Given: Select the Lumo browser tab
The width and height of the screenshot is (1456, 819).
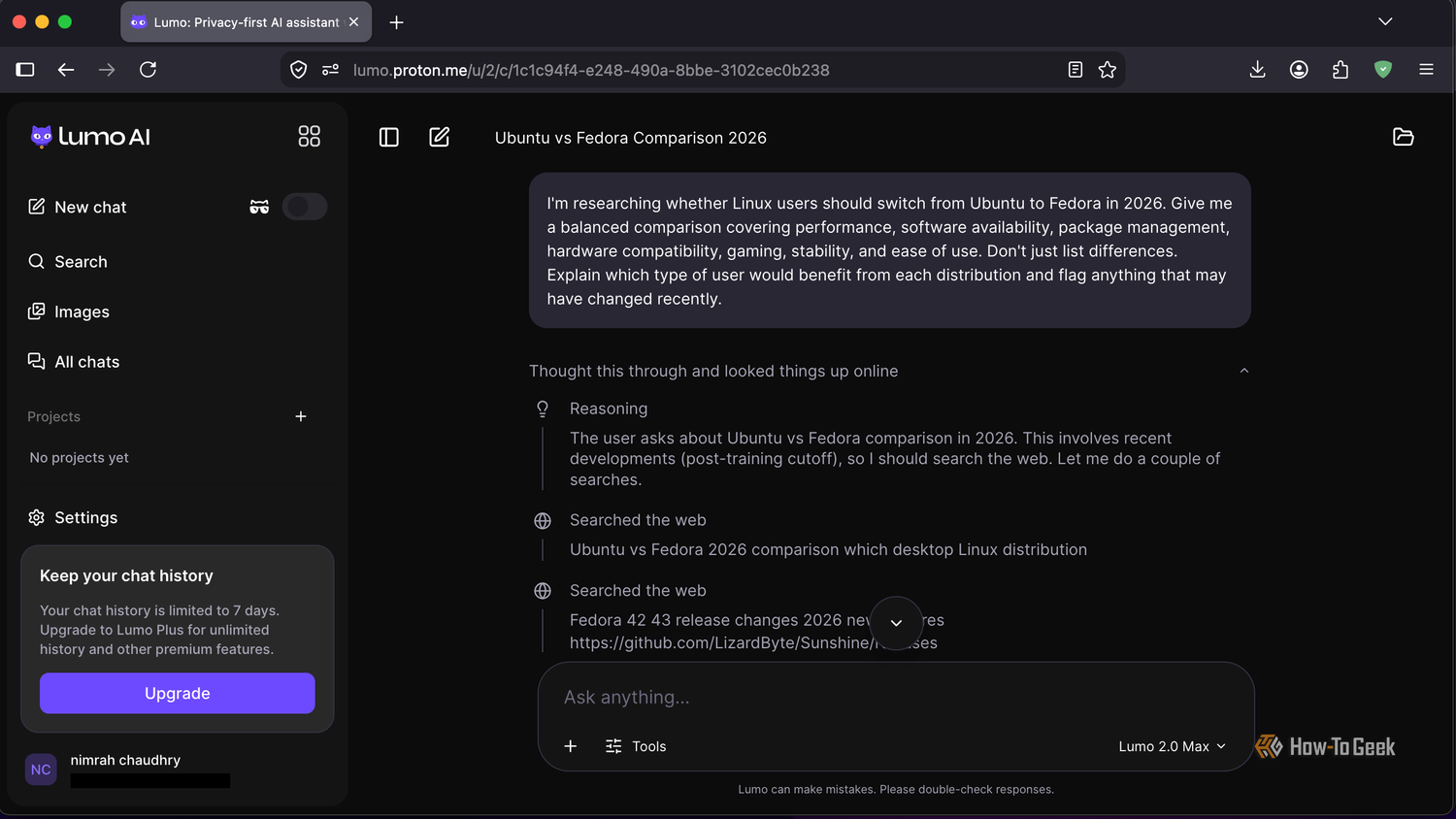Looking at the screenshot, I should pyautogui.click(x=246, y=22).
